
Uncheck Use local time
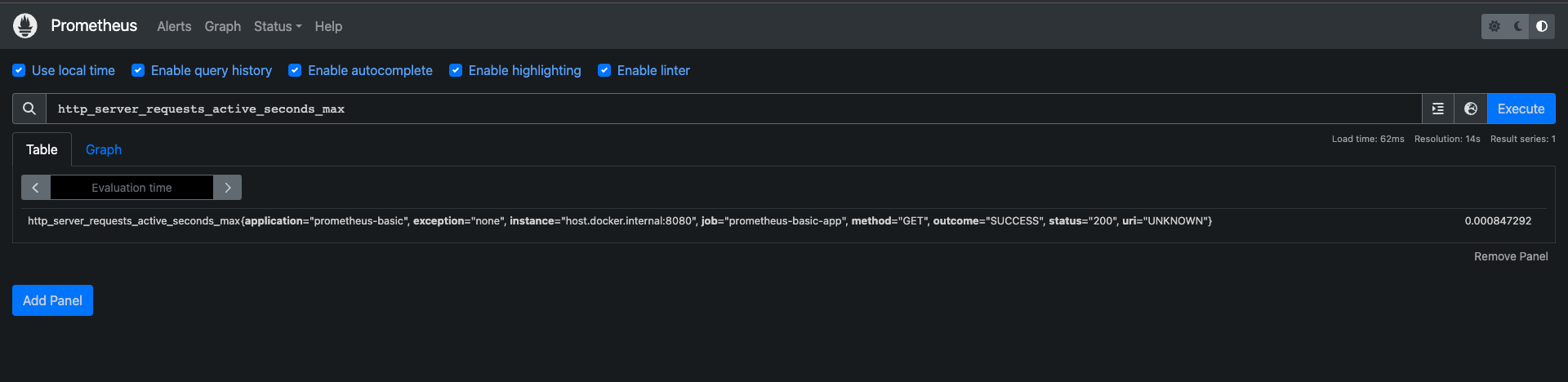19,70
